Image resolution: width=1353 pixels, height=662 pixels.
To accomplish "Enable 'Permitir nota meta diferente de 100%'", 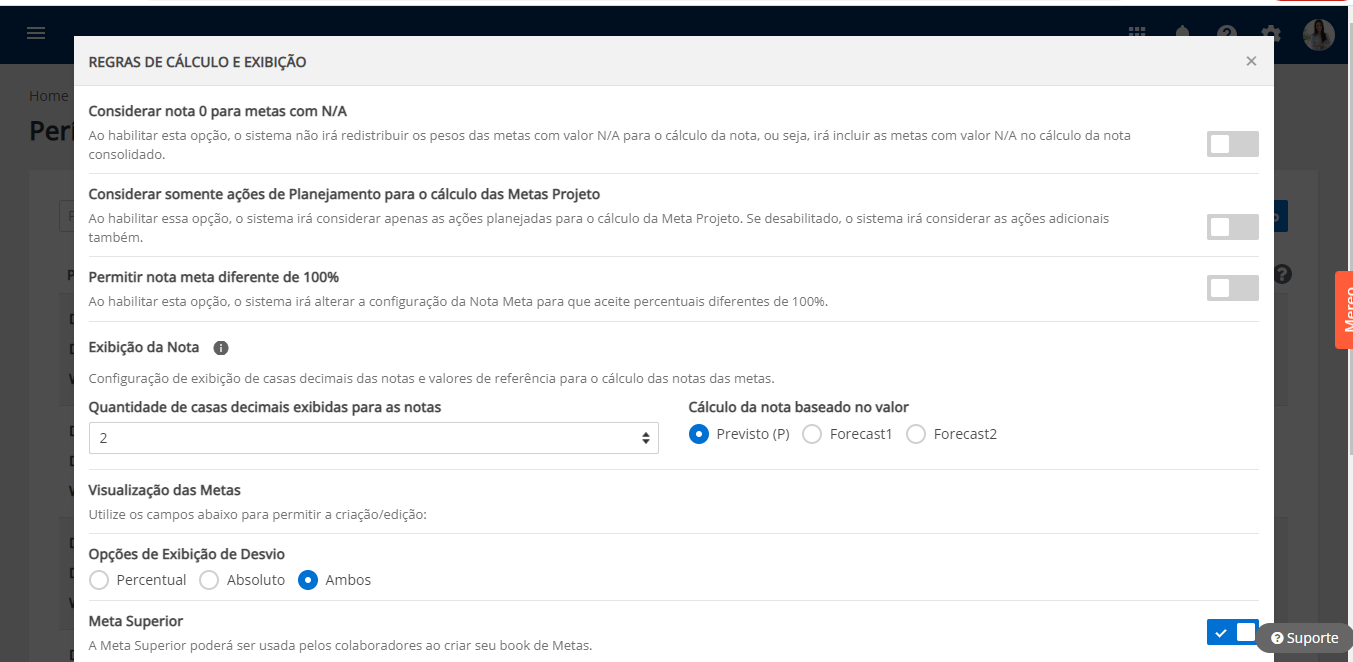I will (1232, 288).
